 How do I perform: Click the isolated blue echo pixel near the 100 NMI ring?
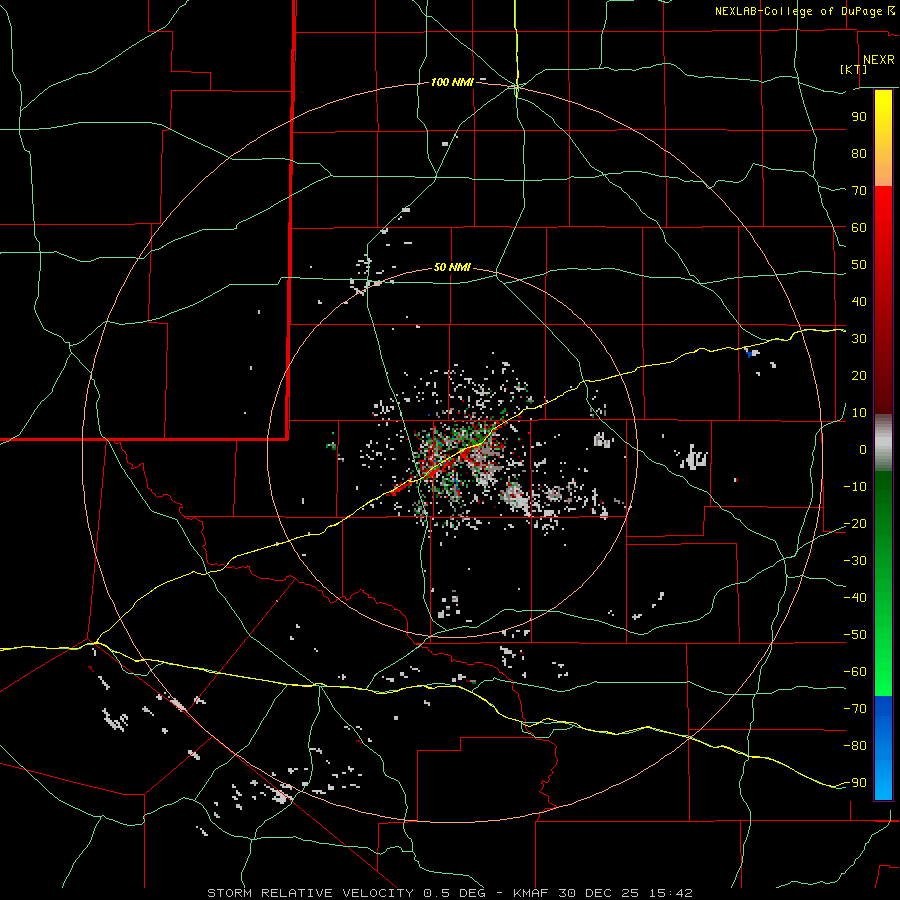click(748, 353)
